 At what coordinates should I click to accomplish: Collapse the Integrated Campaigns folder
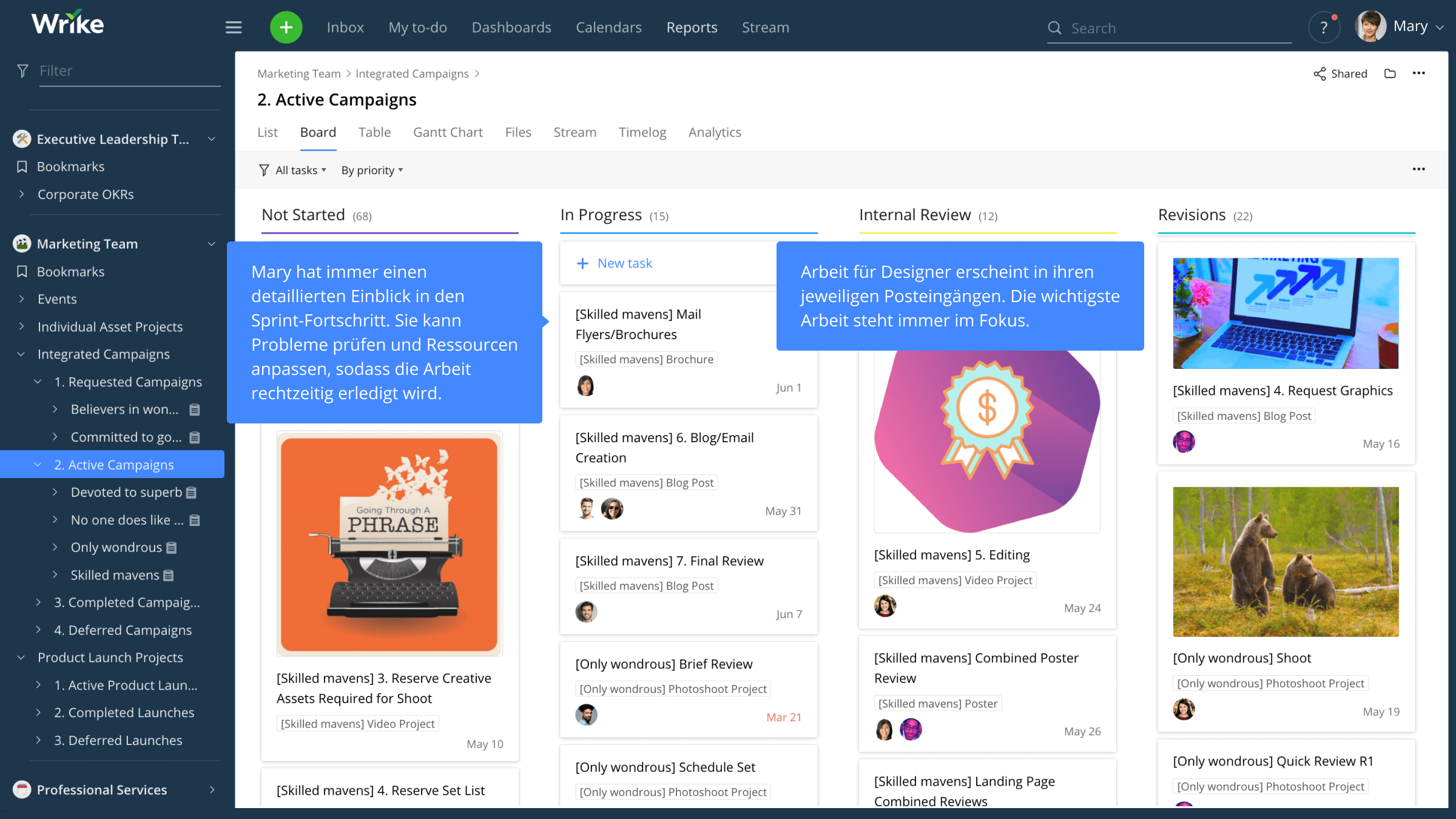[22, 354]
